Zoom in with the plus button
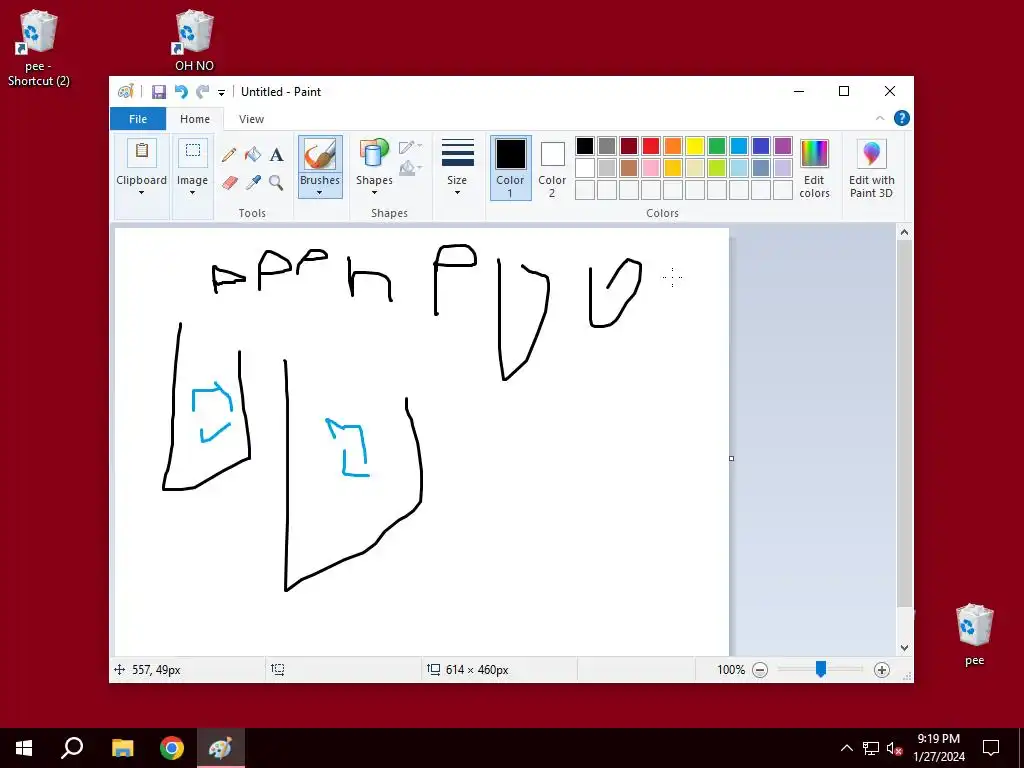This screenshot has height=768, width=1024. tap(882, 669)
